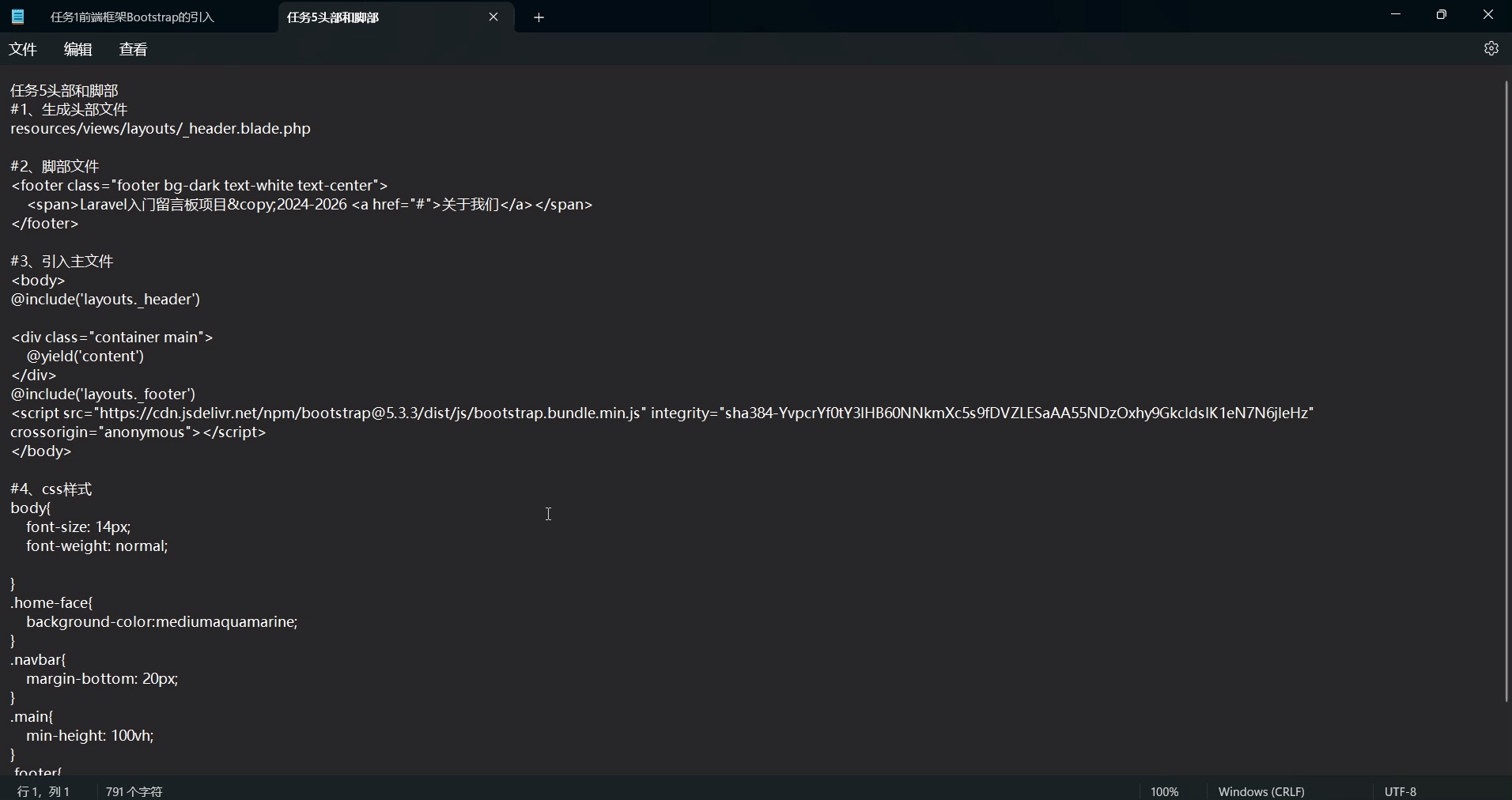Screen dimensions: 1512x800
Task: Click the minimize window button
Action: point(1397,14)
